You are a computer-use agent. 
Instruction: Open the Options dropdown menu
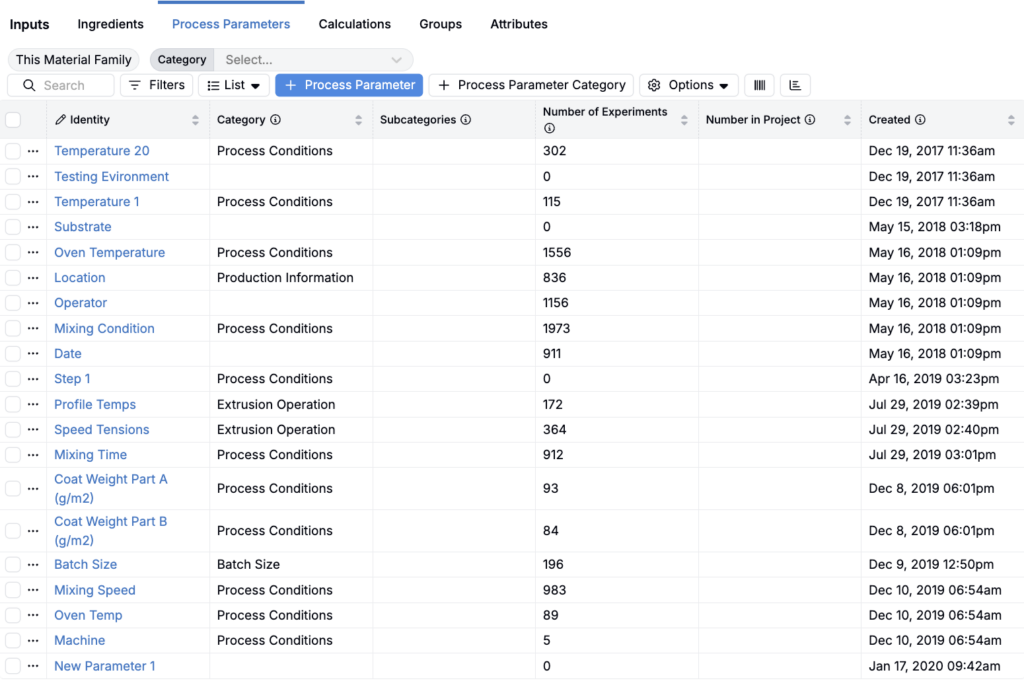click(689, 85)
